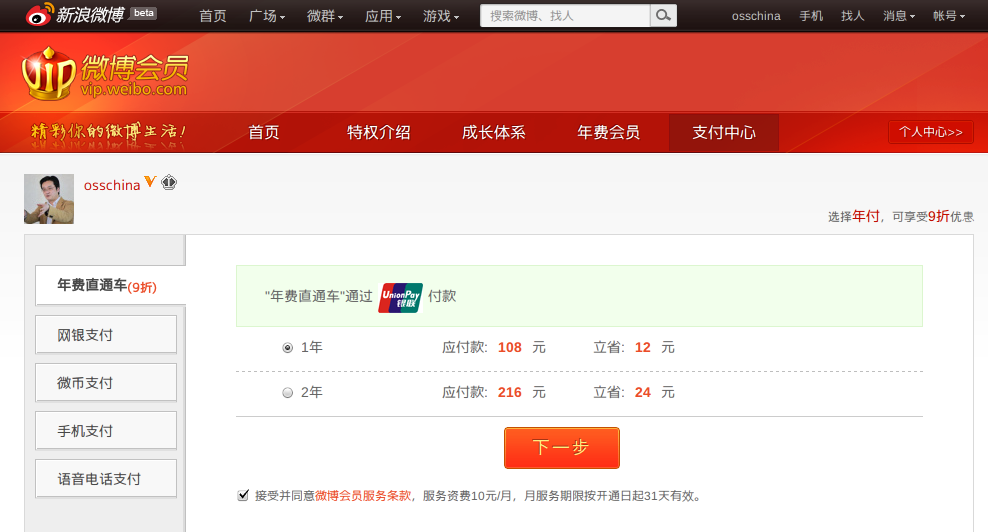This screenshot has width=988, height=532.
Task: Click the osschina link in top bar
Action: [x=756, y=16]
